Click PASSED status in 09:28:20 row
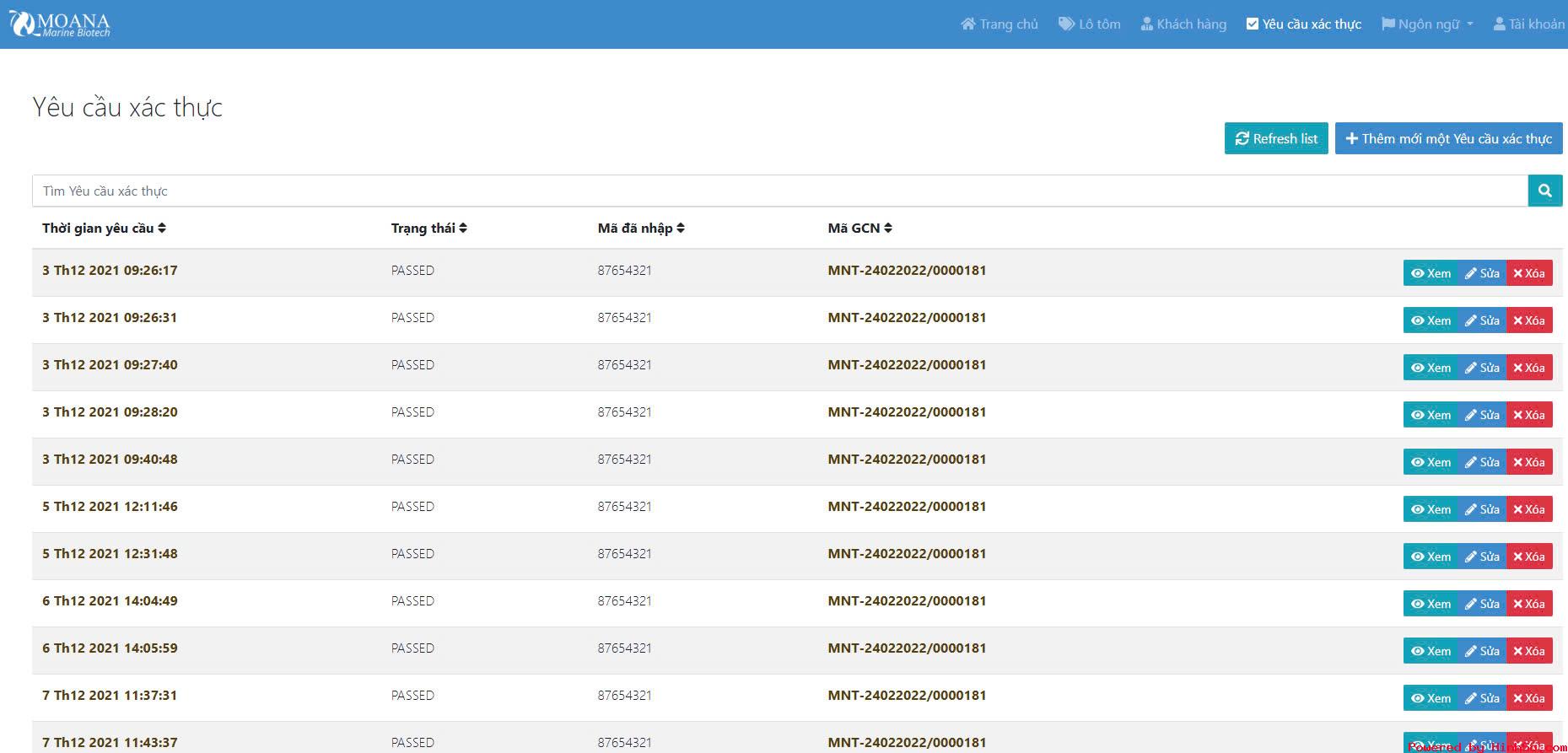Viewport: 1568px width, 753px height. pyautogui.click(x=412, y=412)
